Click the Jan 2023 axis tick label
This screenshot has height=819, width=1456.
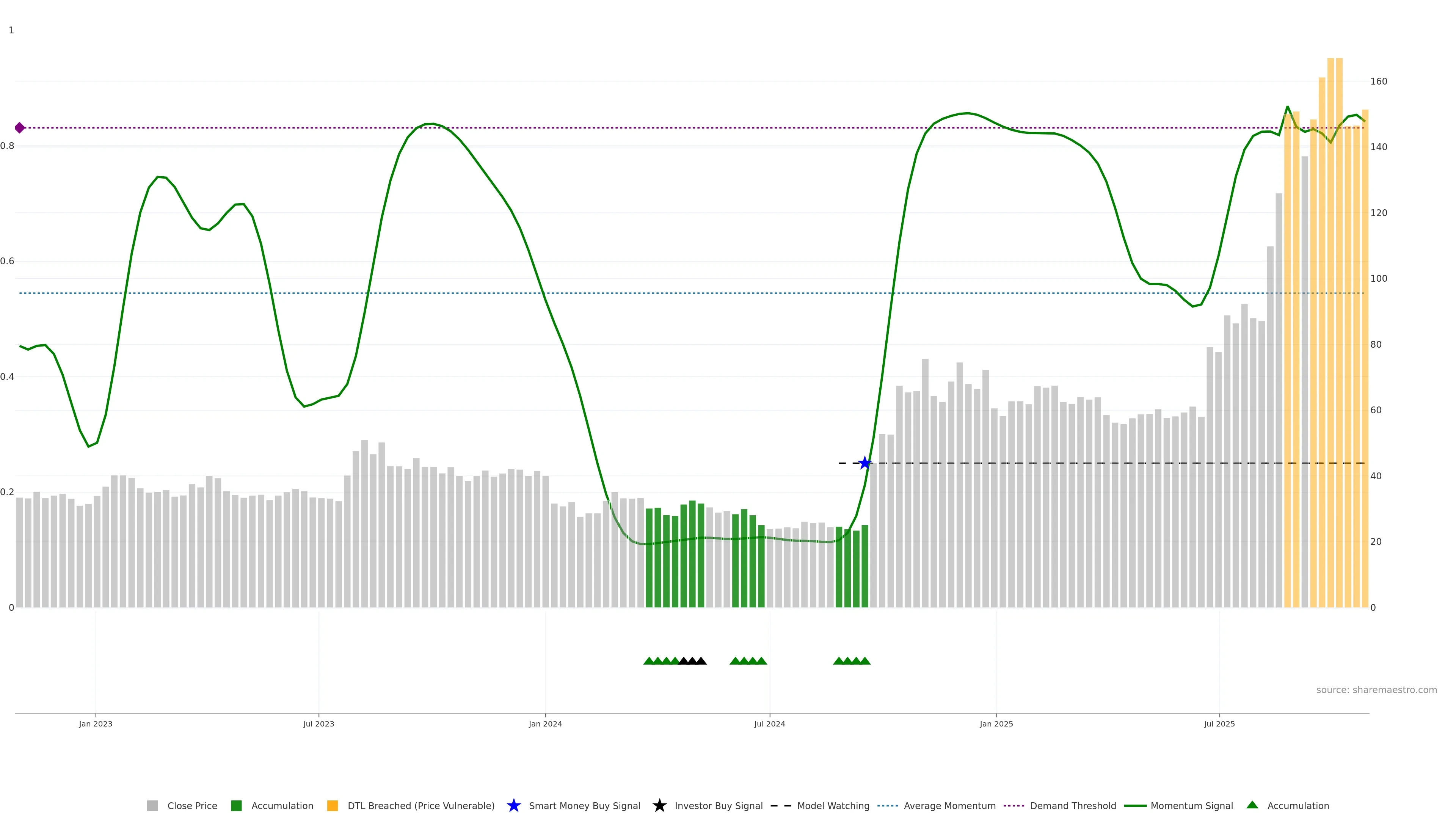coord(96,724)
